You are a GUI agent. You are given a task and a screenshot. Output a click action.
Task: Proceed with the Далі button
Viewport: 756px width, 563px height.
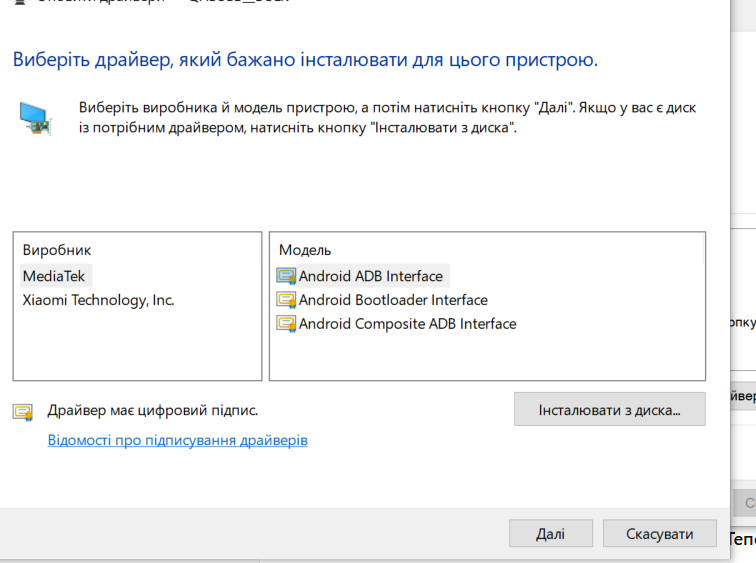pos(551,534)
